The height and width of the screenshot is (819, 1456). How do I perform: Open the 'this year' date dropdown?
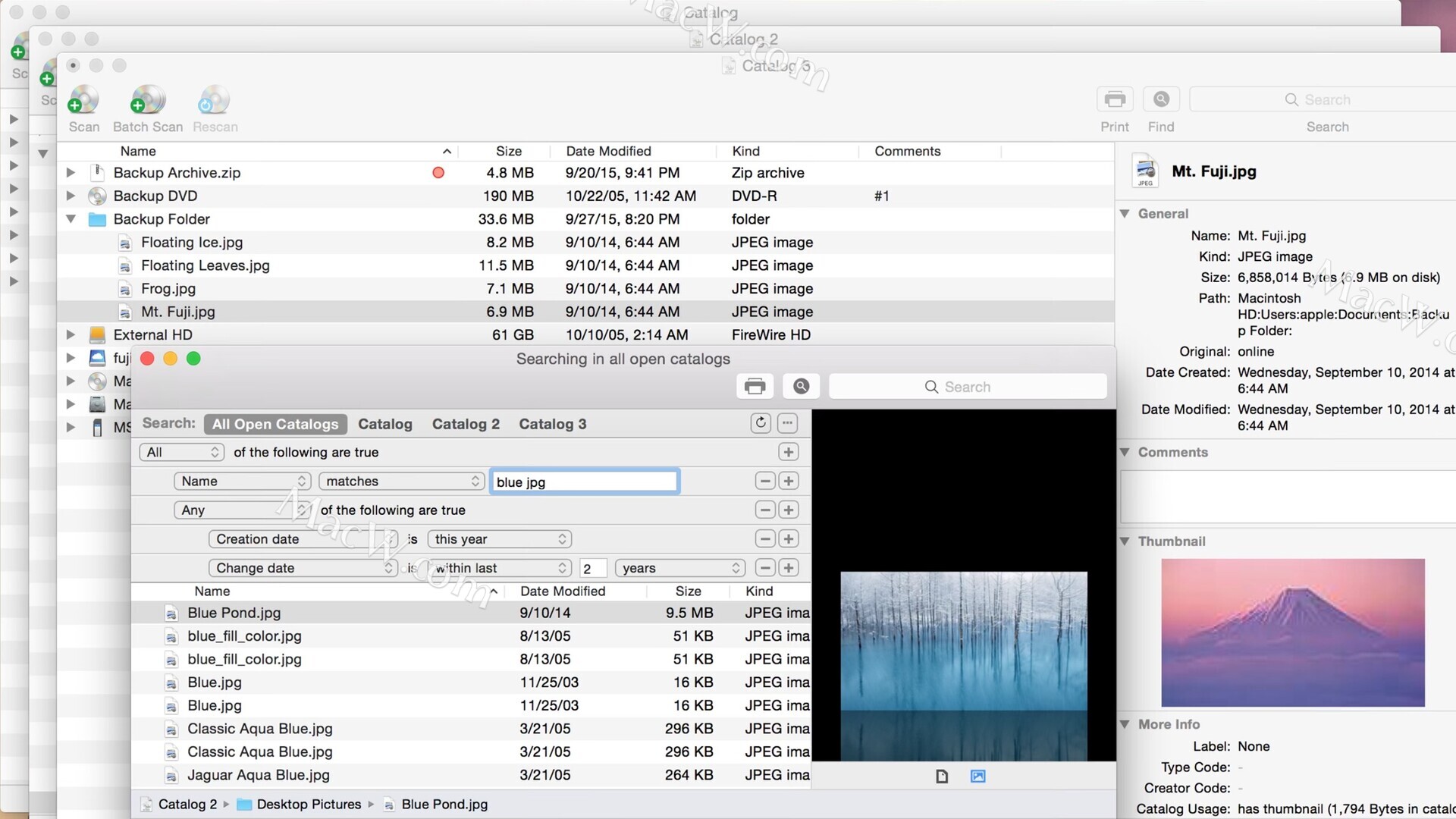point(499,539)
